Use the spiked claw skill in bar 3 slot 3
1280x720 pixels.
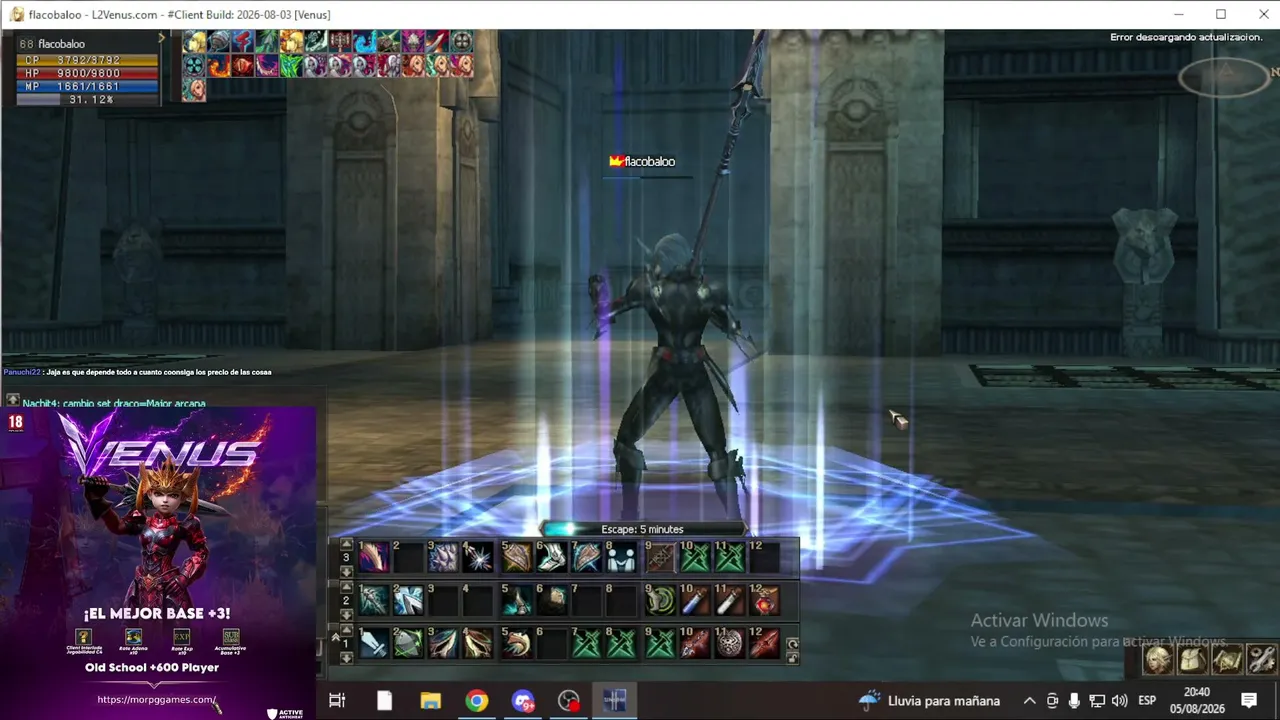[x=443, y=557]
